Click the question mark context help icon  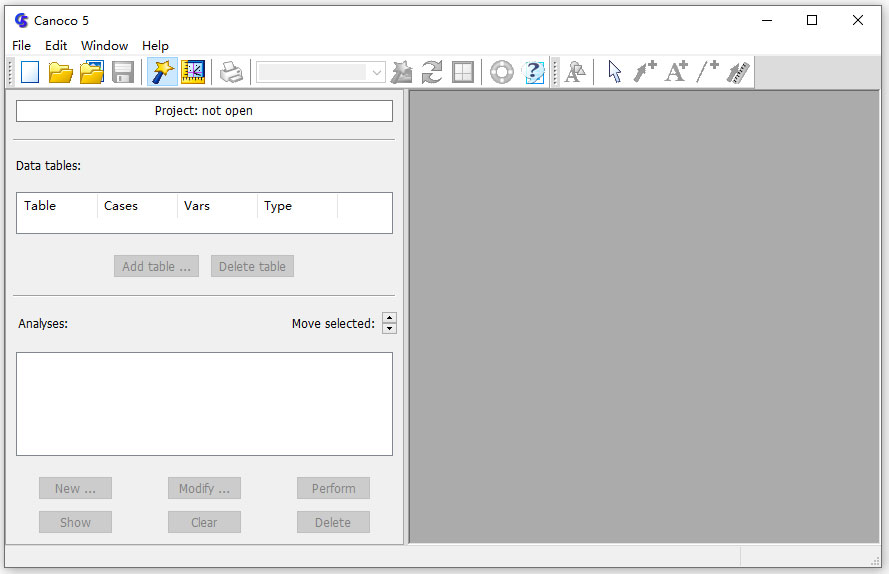[x=534, y=72]
